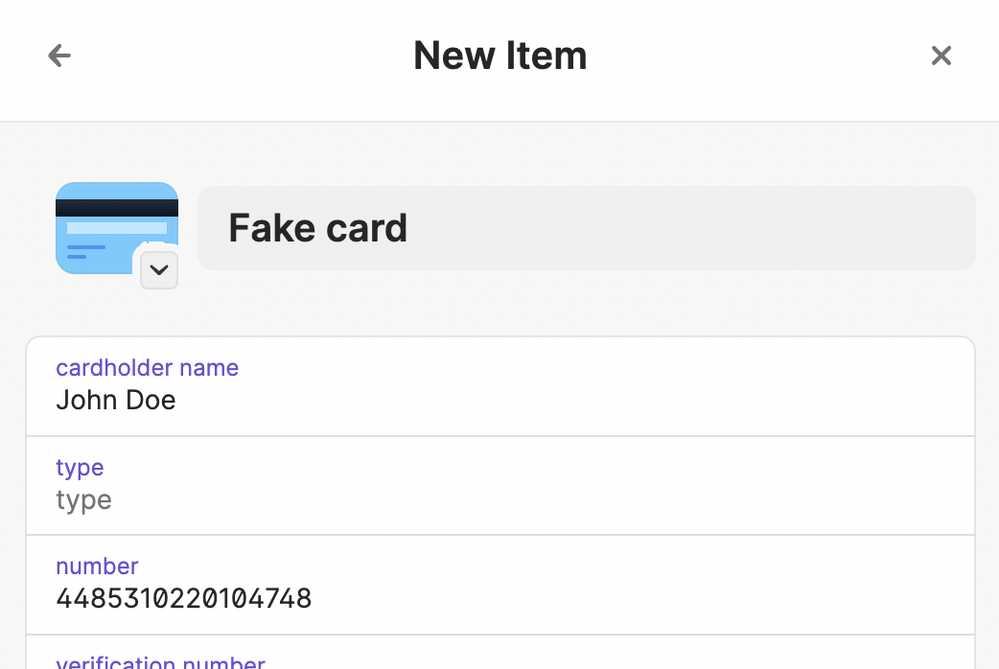Image resolution: width=999 pixels, height=669 pixels.
Task: Open the icon chooser chevron dropdown
Action: [x=159, y=270]
